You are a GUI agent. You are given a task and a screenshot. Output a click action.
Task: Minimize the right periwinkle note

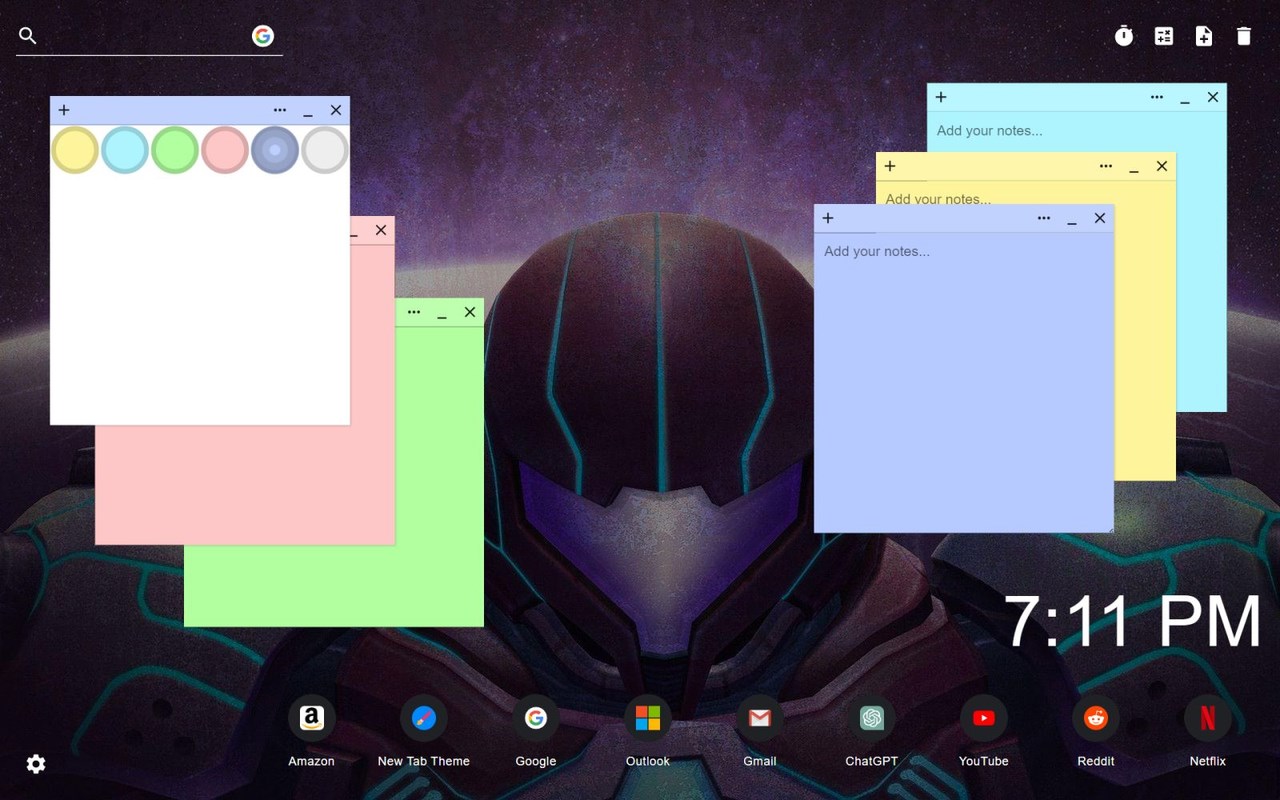1072,220
